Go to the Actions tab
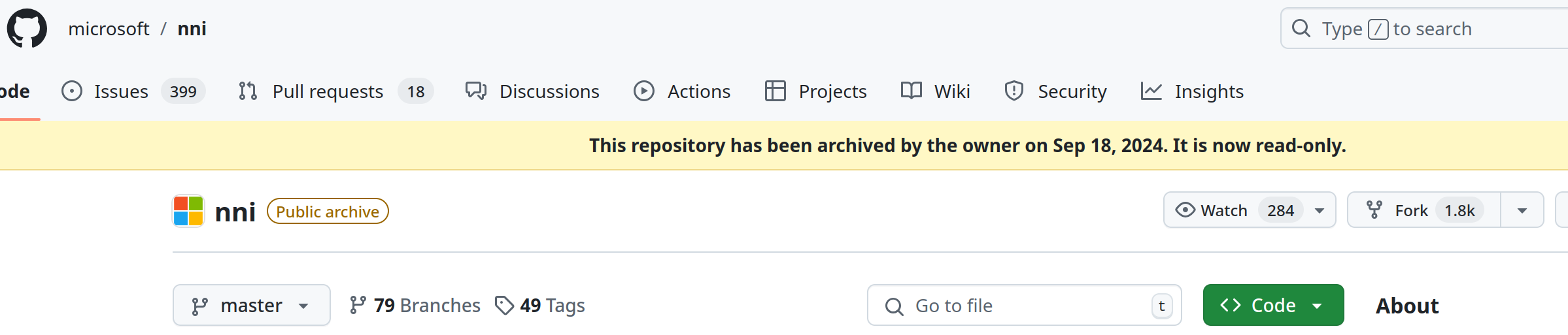Image resolution: width=1568 pixels, height=335 pixels. 699,91
